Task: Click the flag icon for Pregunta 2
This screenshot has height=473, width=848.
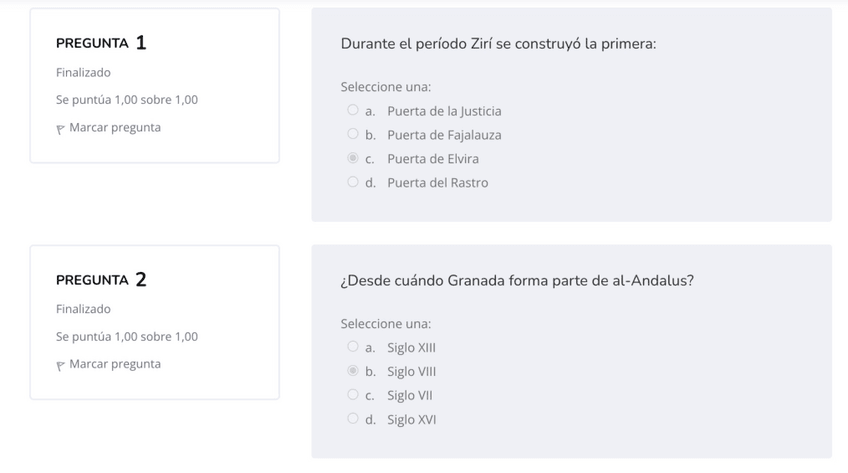Action: click(61, 366)
